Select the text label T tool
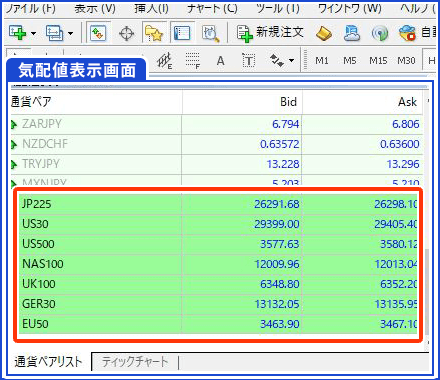This screenshot has height=380, width=440. pyautogui.click(x=249, y=61)
